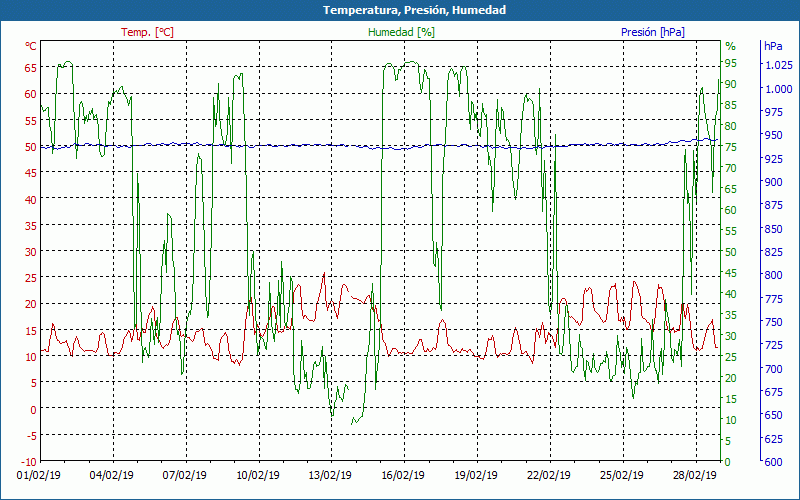
Task: Click the green 75 on humidity axis
Action: [x=731, y=147]
